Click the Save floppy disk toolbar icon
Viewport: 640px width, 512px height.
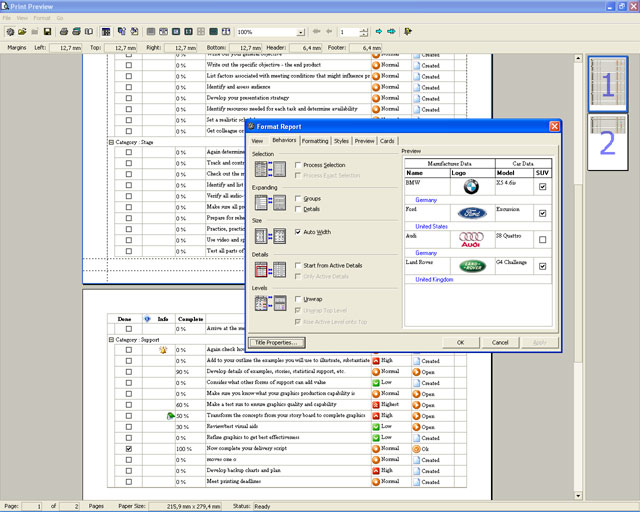[x=47, y=32]
